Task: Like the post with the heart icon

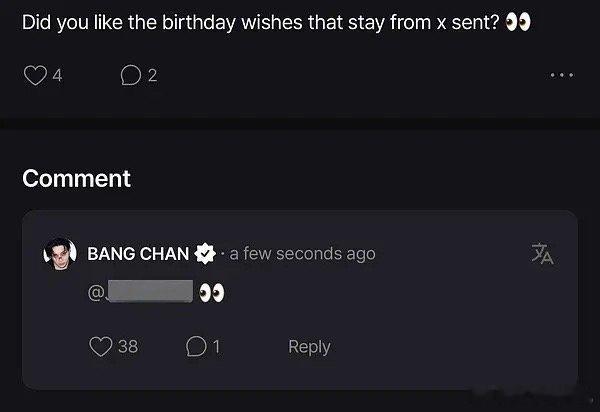Action: 35,75
